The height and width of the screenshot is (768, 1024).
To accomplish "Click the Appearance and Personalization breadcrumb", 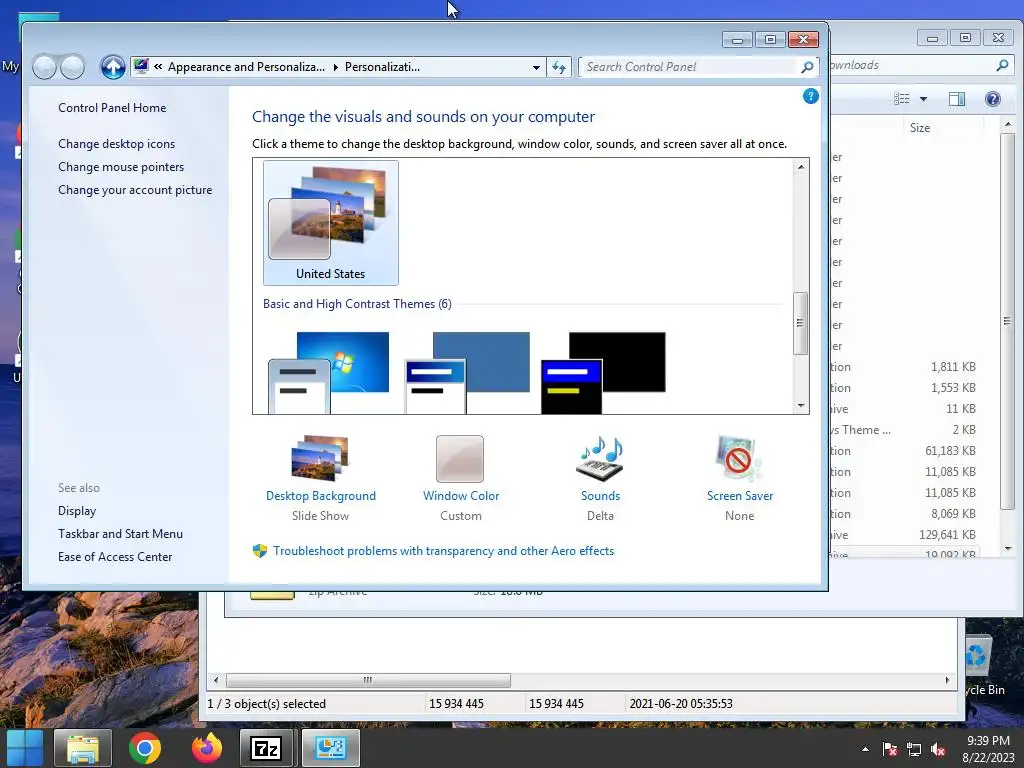I will point(246,67).
